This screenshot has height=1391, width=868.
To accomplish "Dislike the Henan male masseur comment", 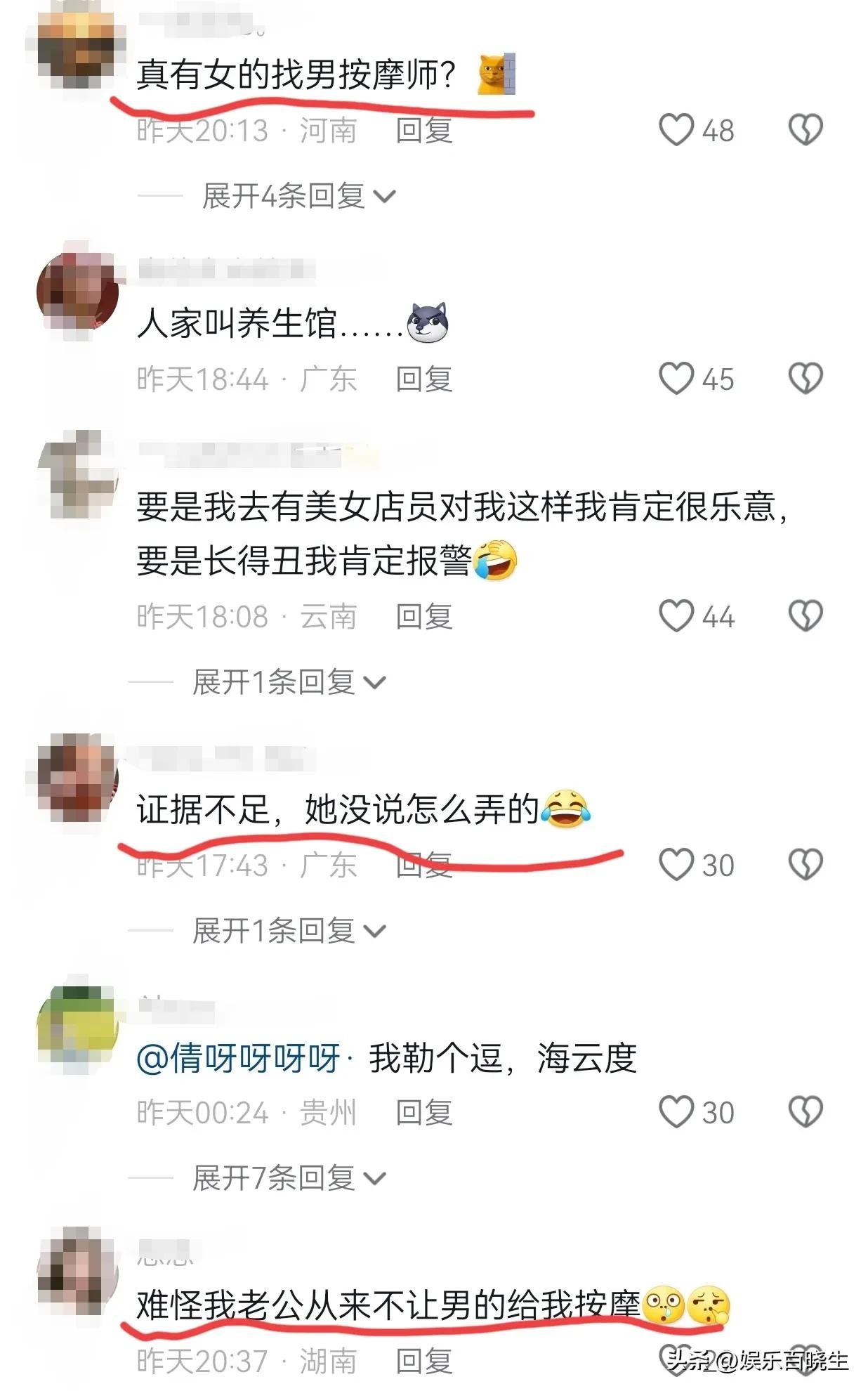I will click(805, 130).
